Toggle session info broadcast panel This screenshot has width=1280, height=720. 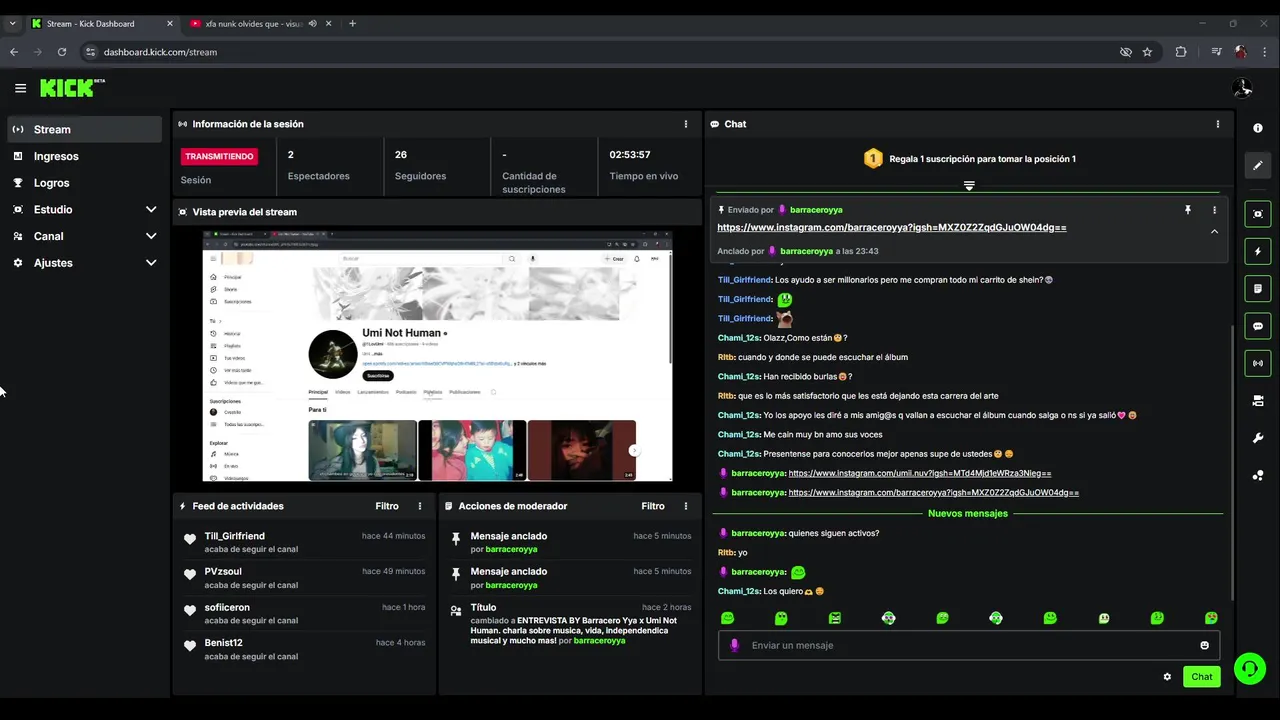[1258, 363]
